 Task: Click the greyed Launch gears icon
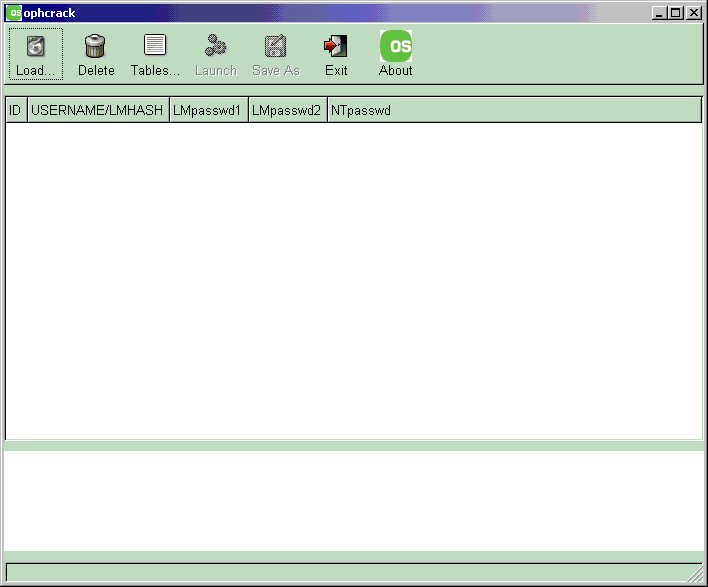pos(216,46)
